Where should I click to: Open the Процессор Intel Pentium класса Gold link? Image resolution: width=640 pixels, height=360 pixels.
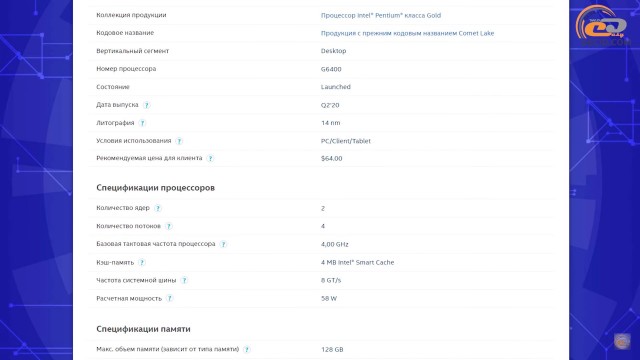click(381, 16)
